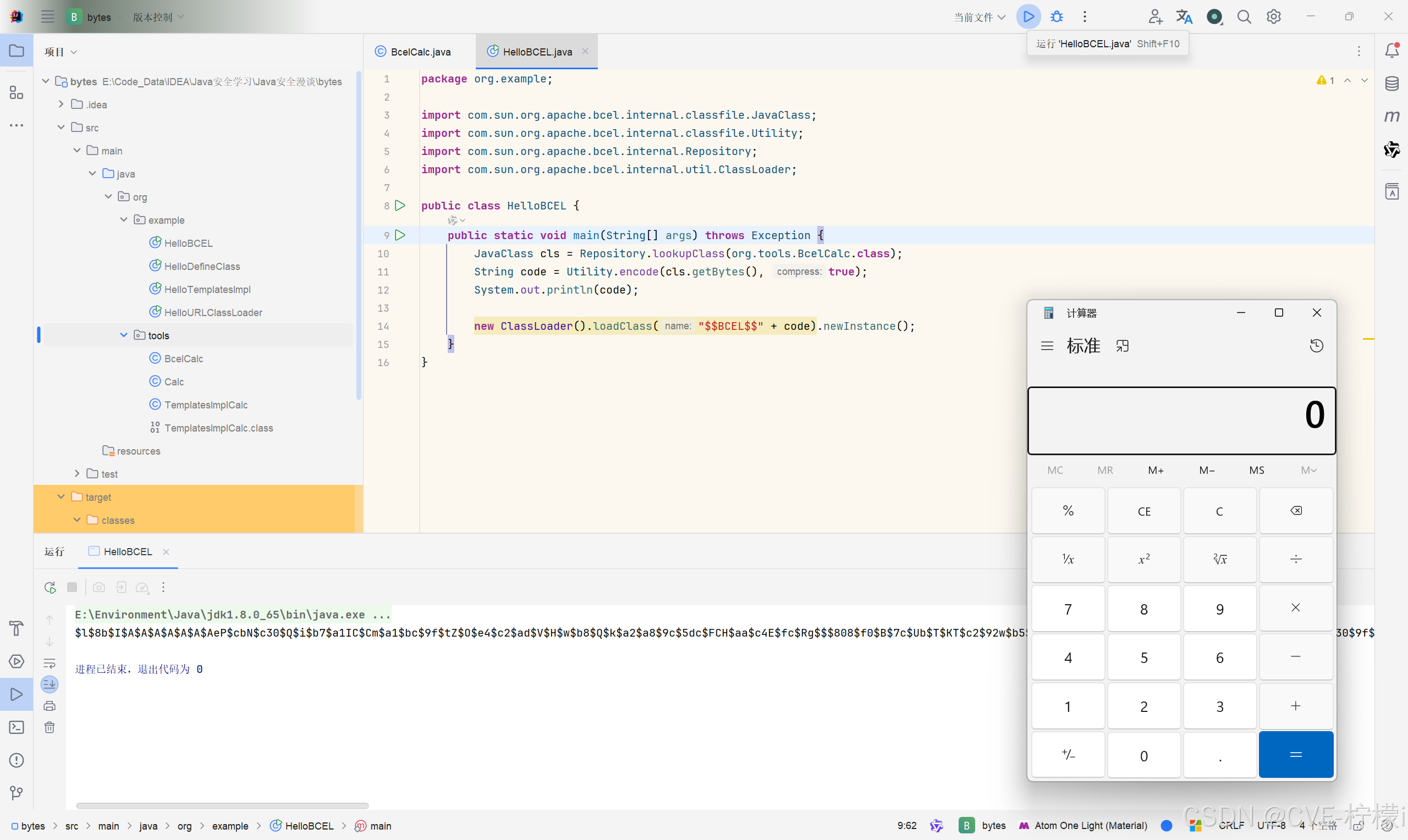The image size is (1408, 840).
Task: Click the UTF-8 encoding status item
Action: tap(1271, 825)
